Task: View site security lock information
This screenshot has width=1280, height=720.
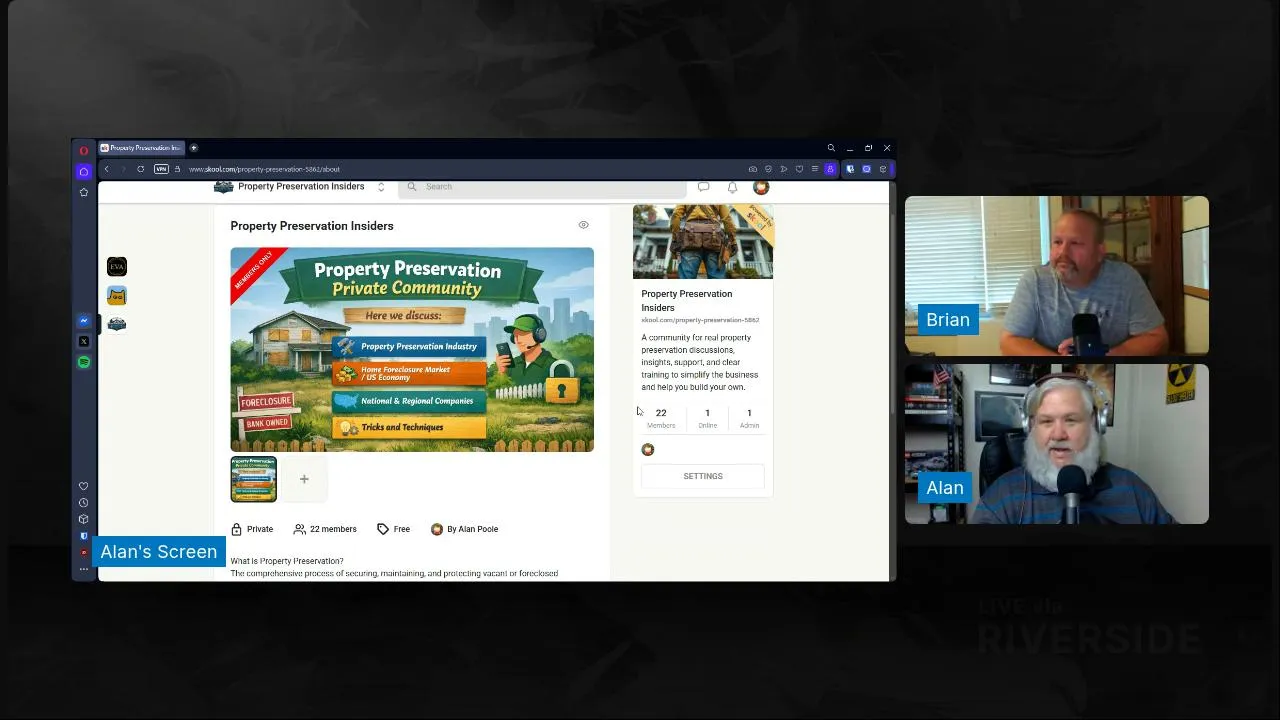Action: click(x=177, y=169)
